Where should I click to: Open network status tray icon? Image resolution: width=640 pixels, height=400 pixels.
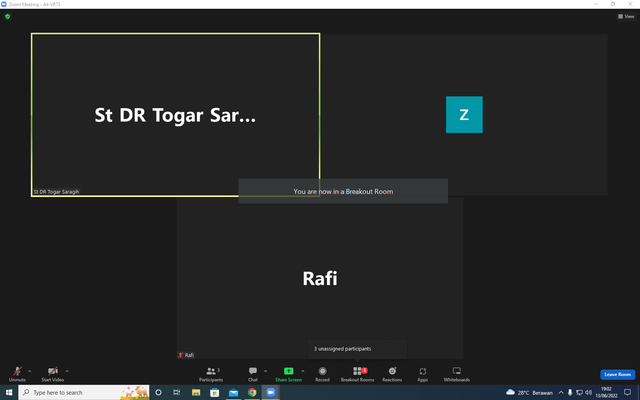click(579, 393)
